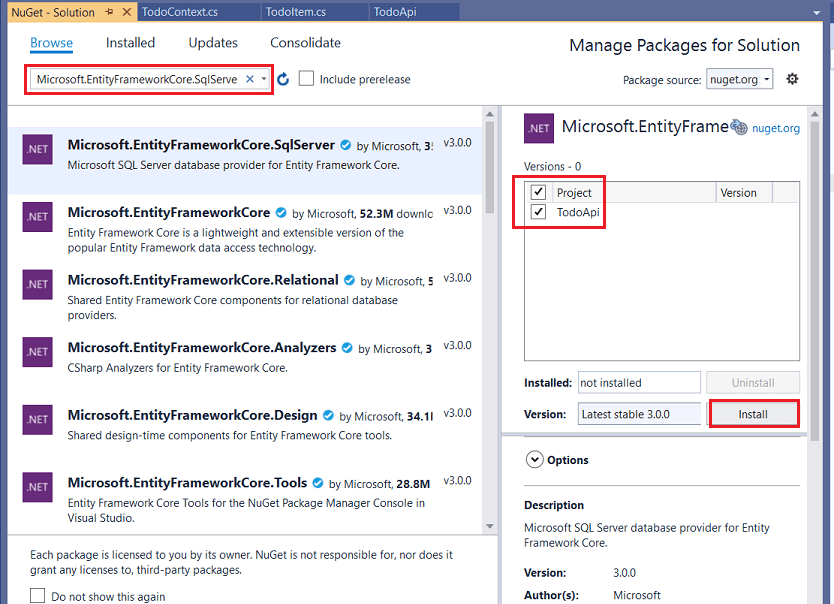The image size is (834, 604).
Task: Click the .NET logo on EntityFrameworkCore.Tools
Action: 37,488
